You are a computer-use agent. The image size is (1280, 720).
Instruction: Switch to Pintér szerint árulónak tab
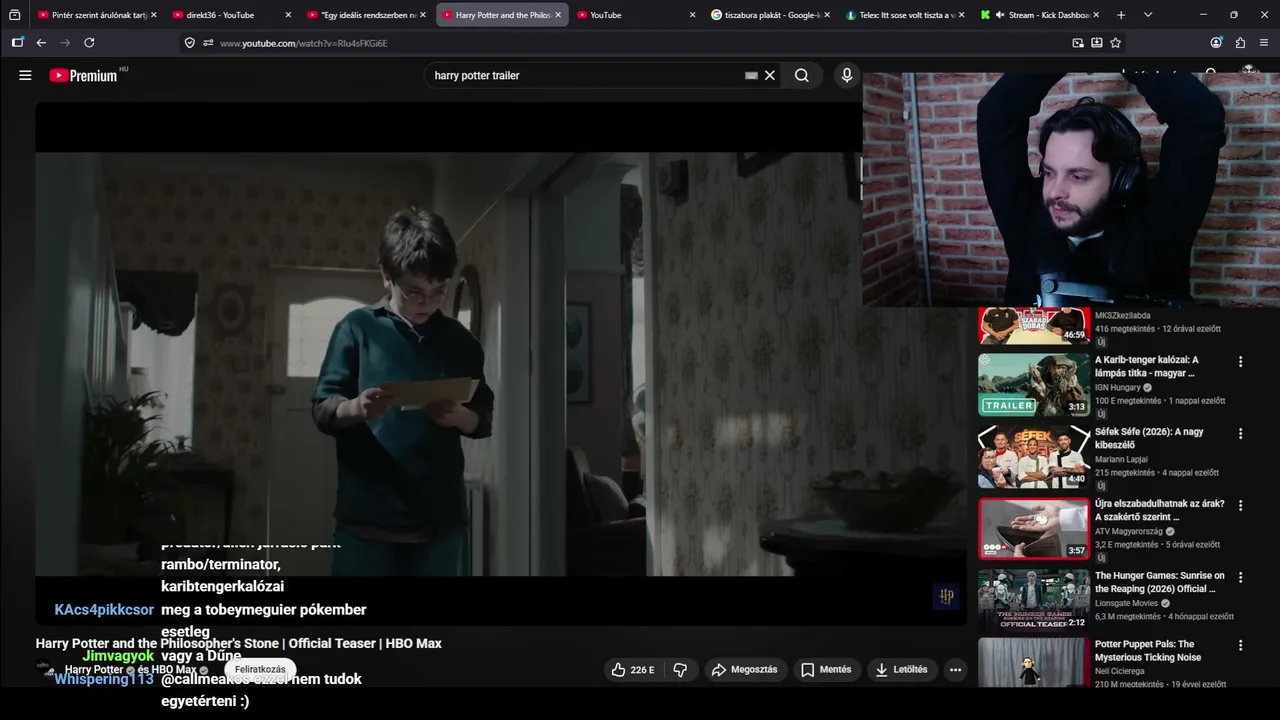[92, 15]
